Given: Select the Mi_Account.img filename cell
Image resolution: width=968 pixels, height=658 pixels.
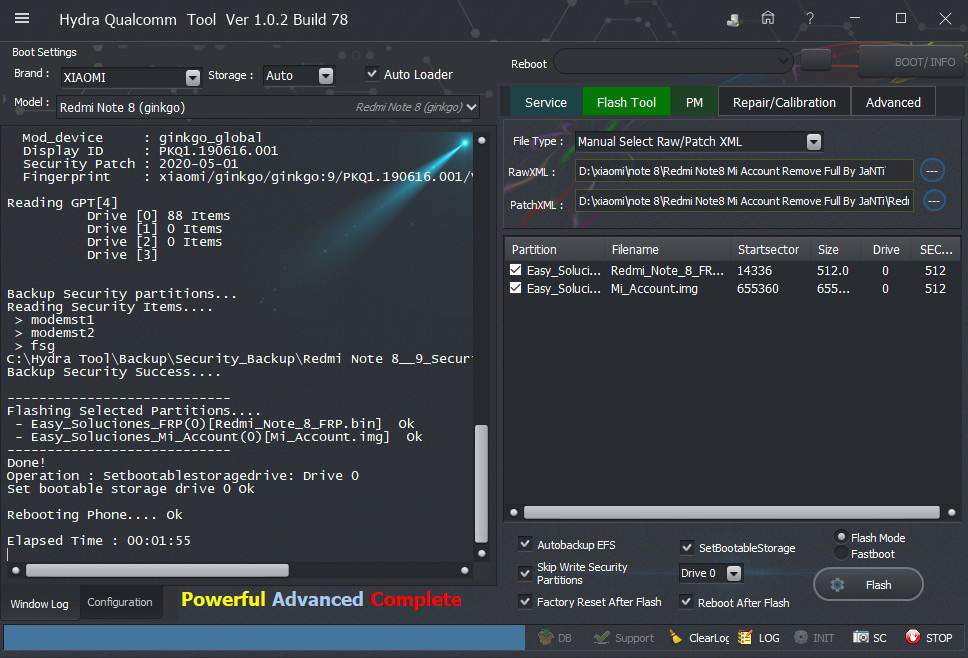Looking at the screenshot, I should (654, 288).
